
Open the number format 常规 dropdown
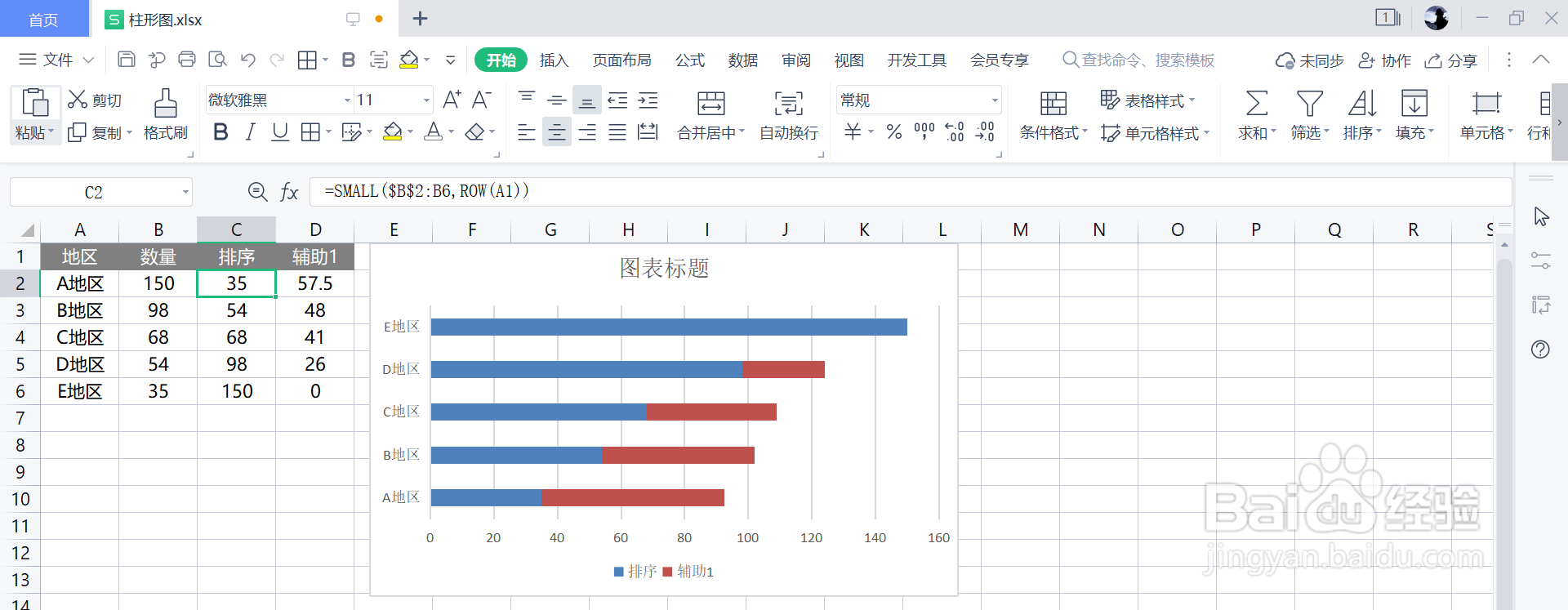pos(995,100)
